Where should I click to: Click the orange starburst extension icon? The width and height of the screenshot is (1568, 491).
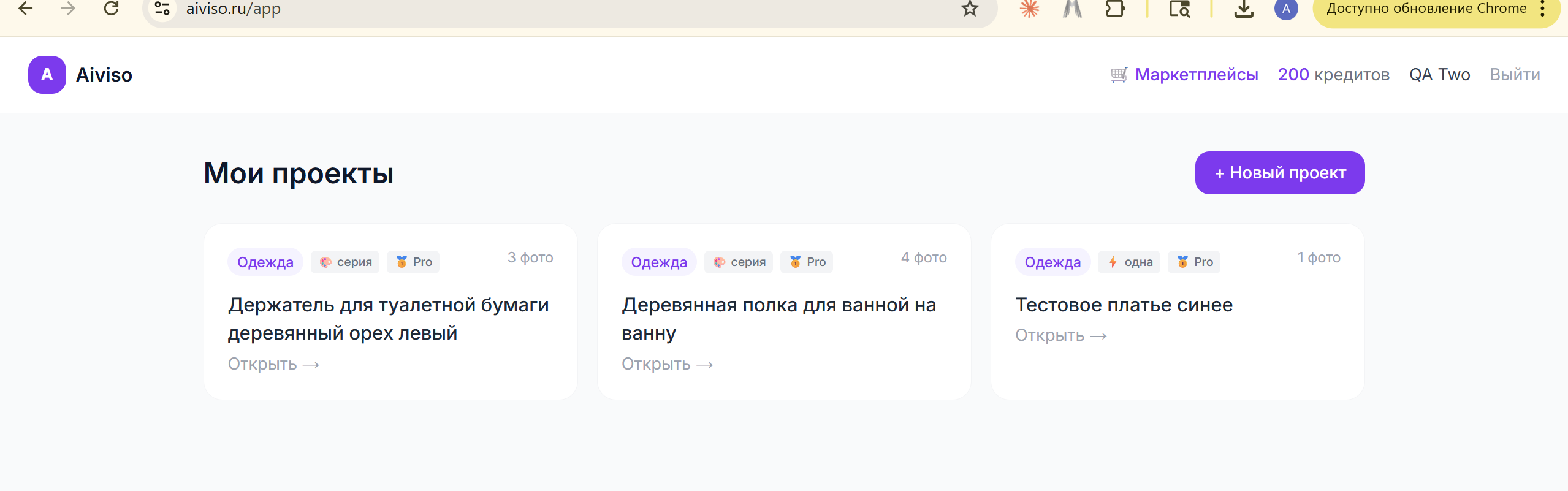[x=1029, y=9]
